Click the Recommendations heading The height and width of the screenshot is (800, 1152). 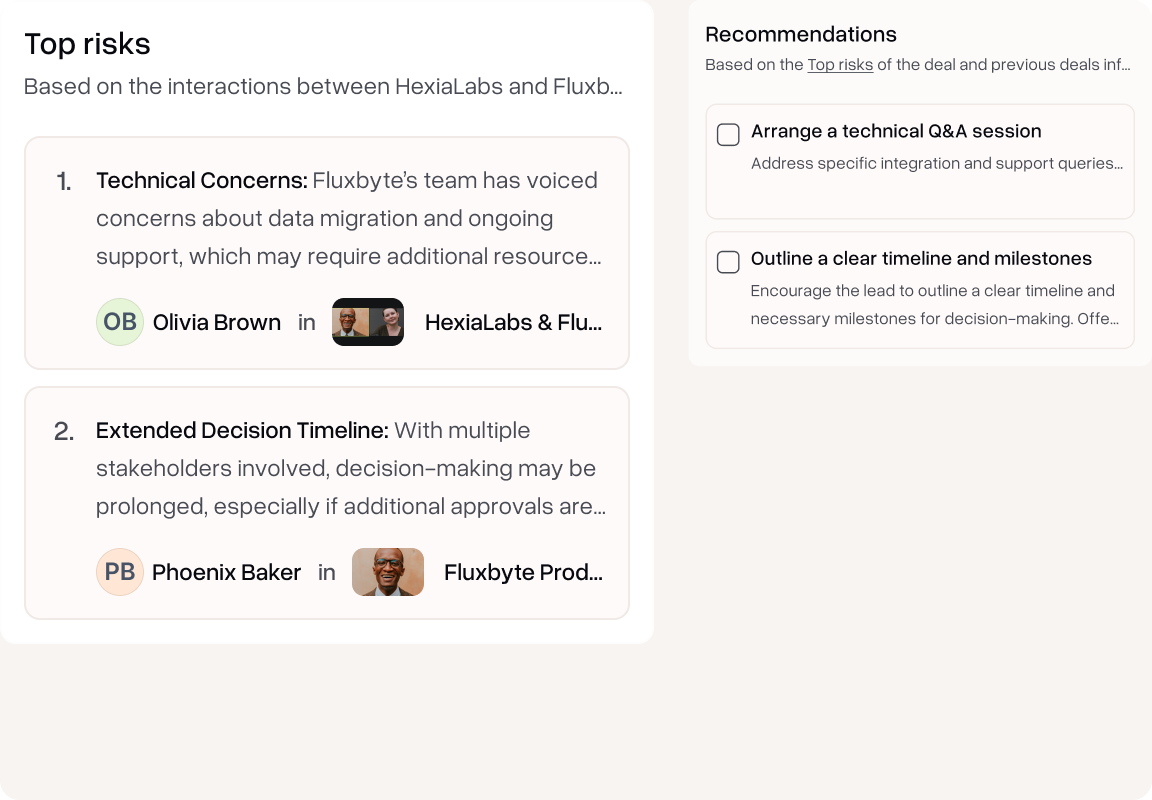click(801, 35)
